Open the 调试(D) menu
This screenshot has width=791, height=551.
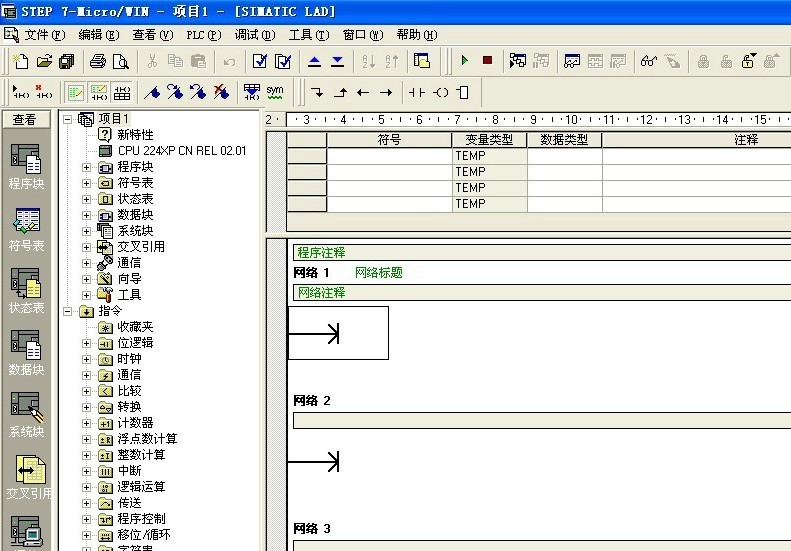coord(255,35)
